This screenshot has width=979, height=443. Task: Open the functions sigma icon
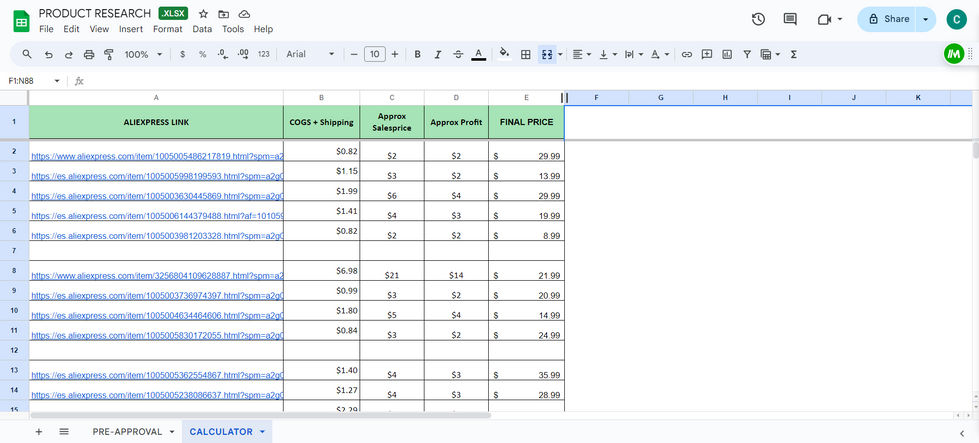pyautogui.click(x=794, y=54)
